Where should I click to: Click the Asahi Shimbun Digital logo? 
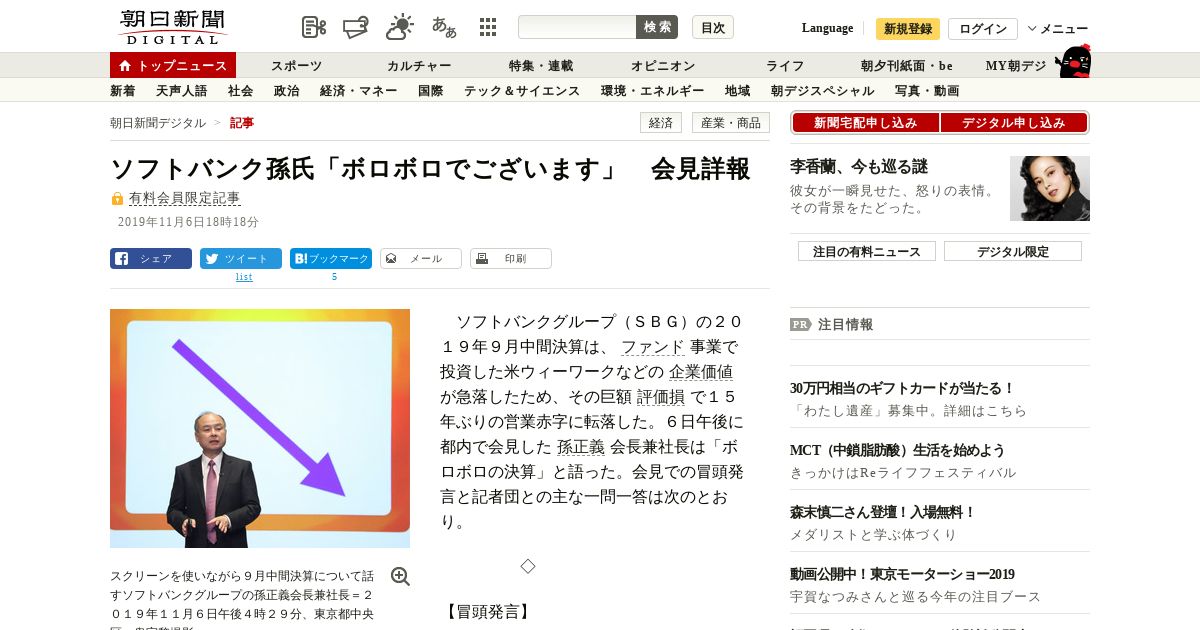173,27
